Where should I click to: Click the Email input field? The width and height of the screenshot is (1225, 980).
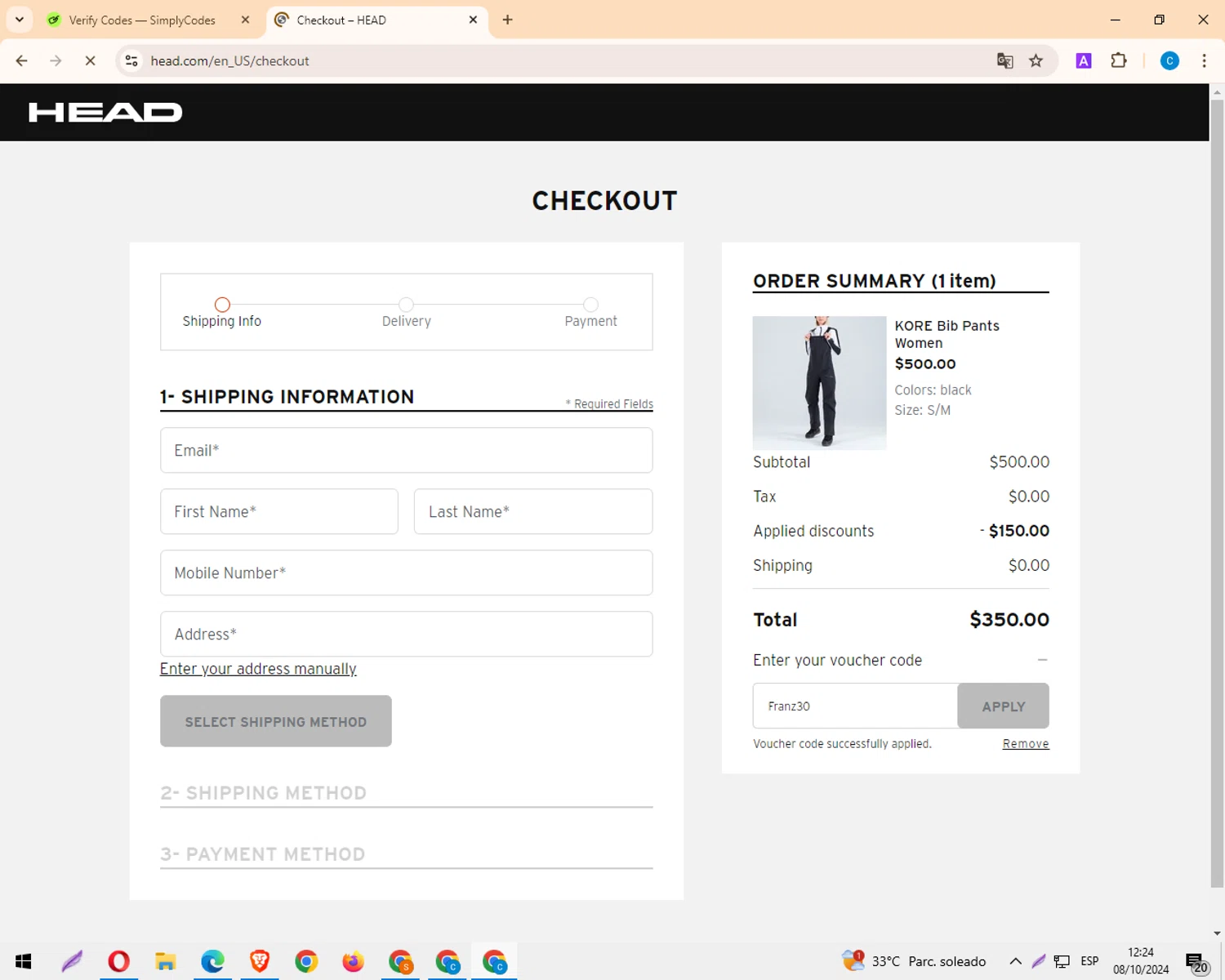pyautogui.click(x=407, y=450)
